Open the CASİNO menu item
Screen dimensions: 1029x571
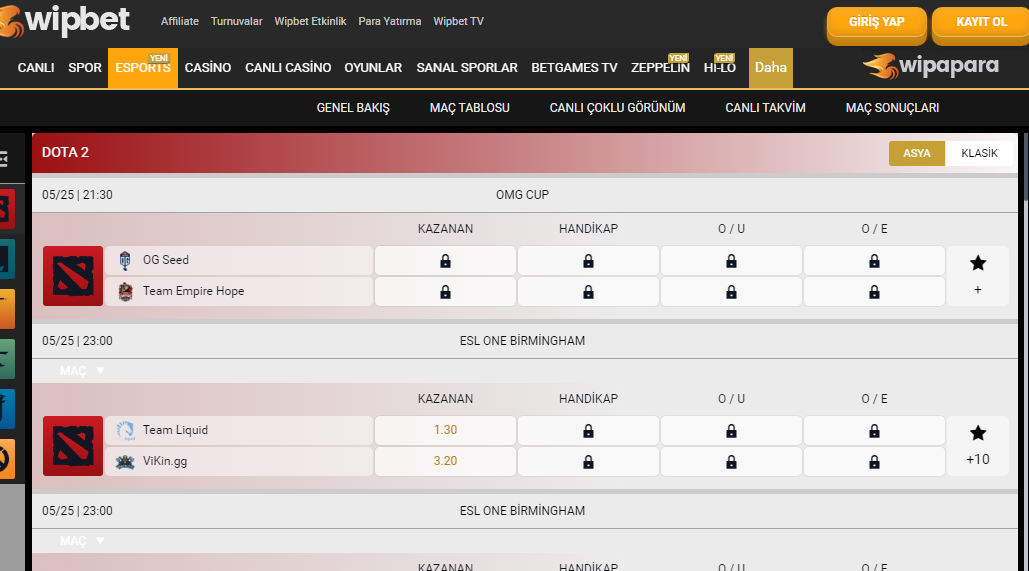(208, 68)
